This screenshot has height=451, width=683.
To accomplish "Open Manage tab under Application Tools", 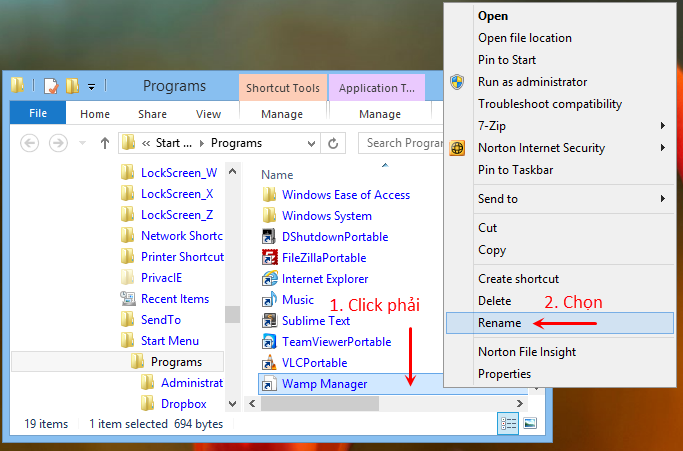I will coord(380,114).
